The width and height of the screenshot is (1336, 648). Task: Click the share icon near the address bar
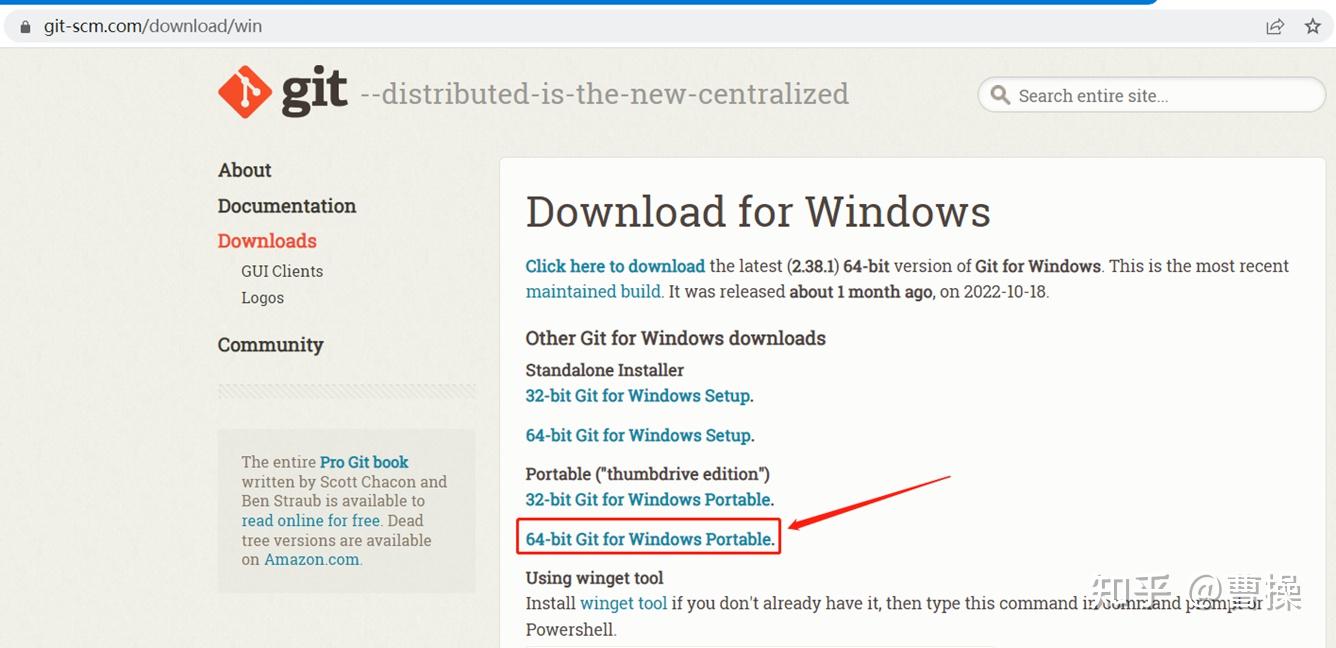coord(1275,26)
